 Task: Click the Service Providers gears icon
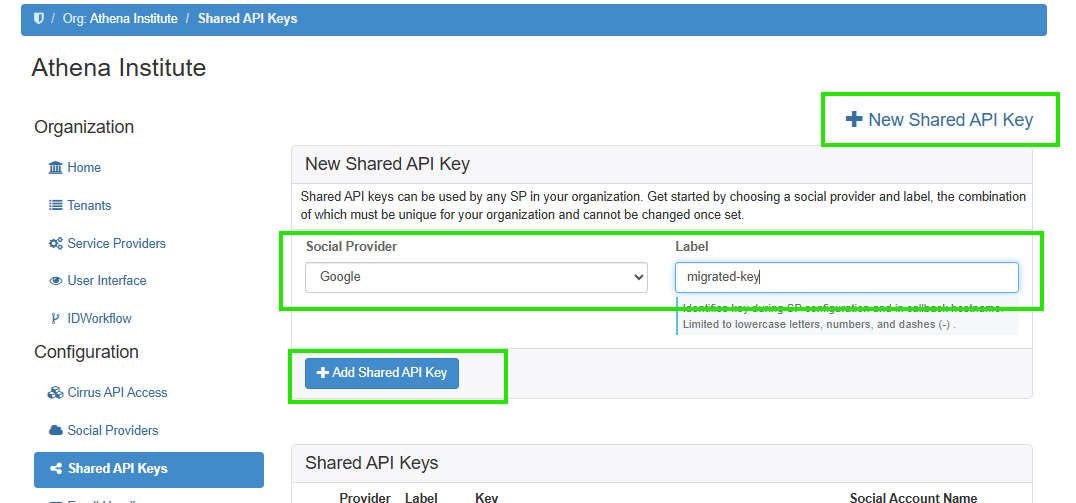point(56,244)
